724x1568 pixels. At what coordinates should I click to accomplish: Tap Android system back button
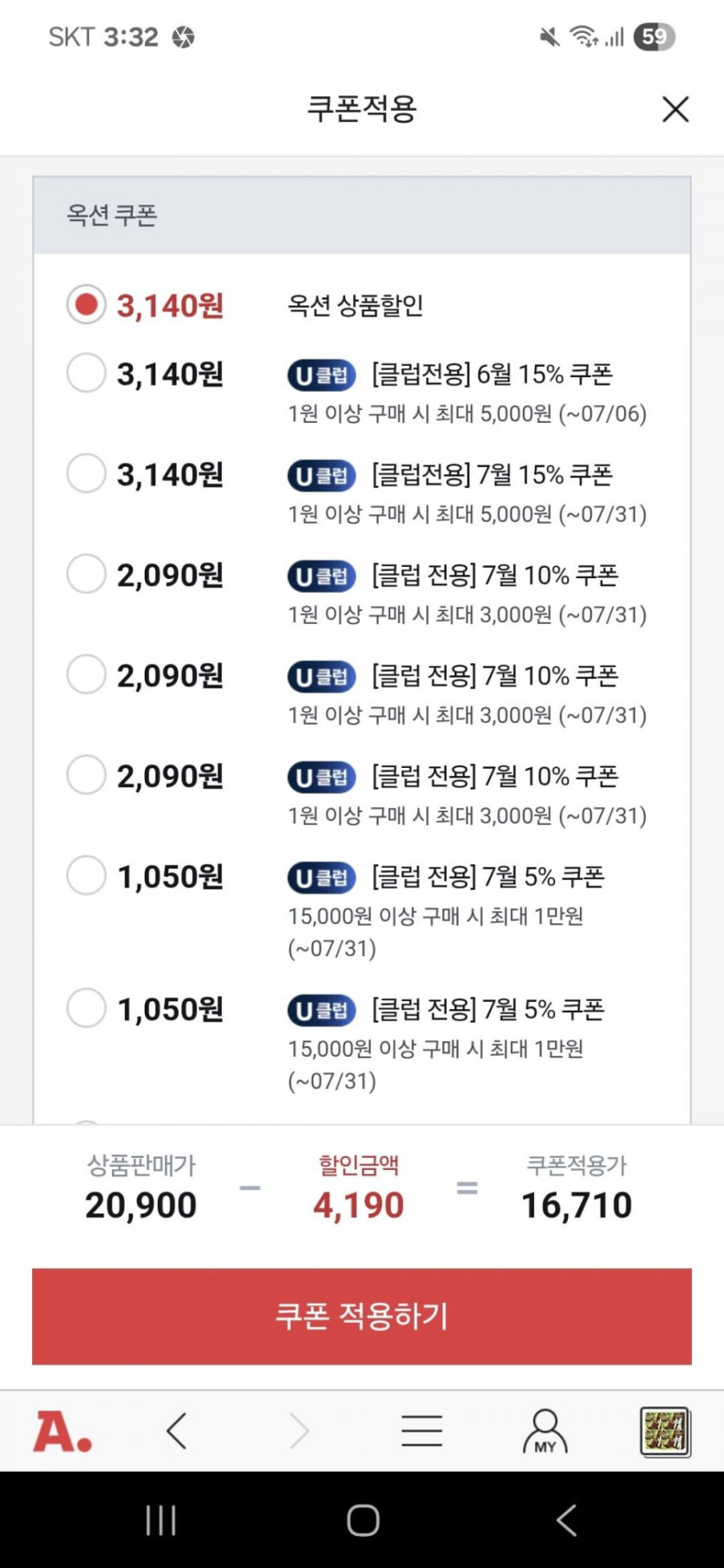[x=566, y=1519]
